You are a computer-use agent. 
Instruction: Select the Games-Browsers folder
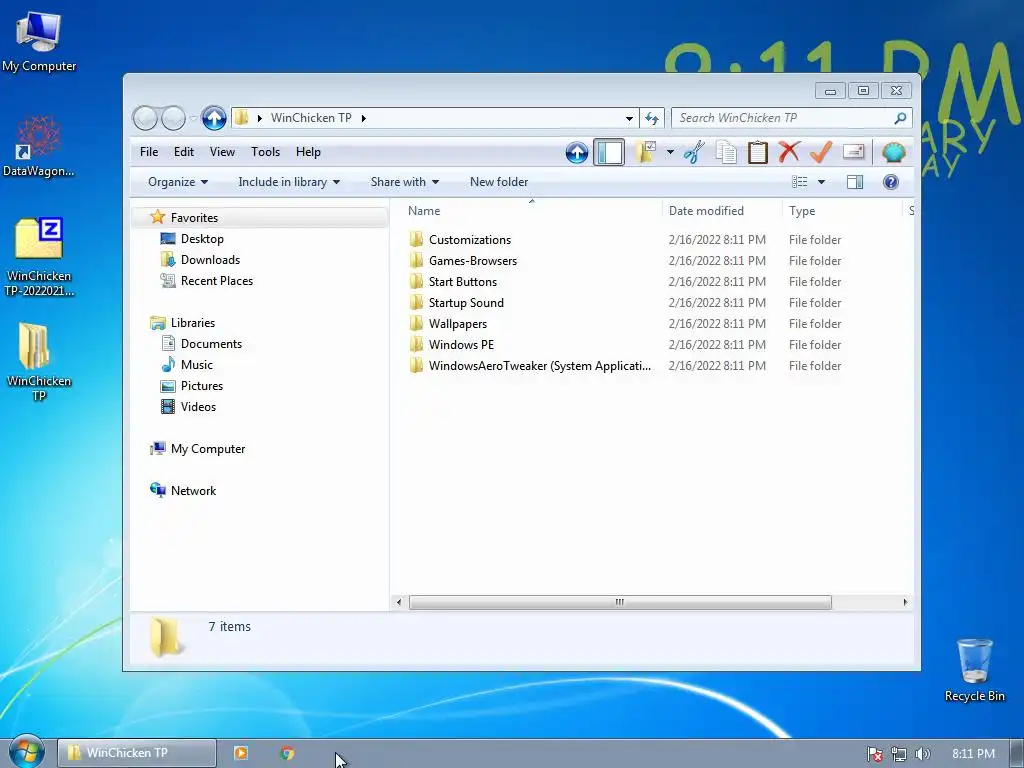coord(473,261)
